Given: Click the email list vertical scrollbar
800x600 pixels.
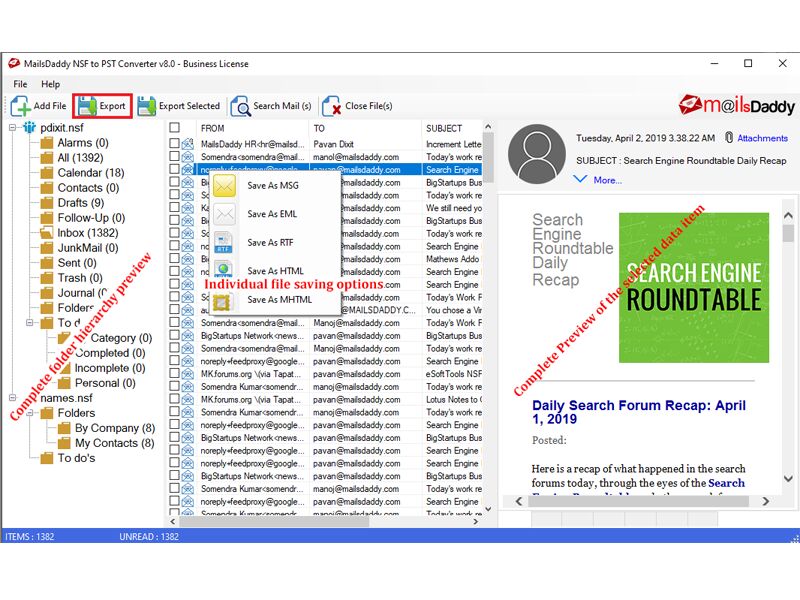Looking at the screenshot, I should tap(488, 300).
